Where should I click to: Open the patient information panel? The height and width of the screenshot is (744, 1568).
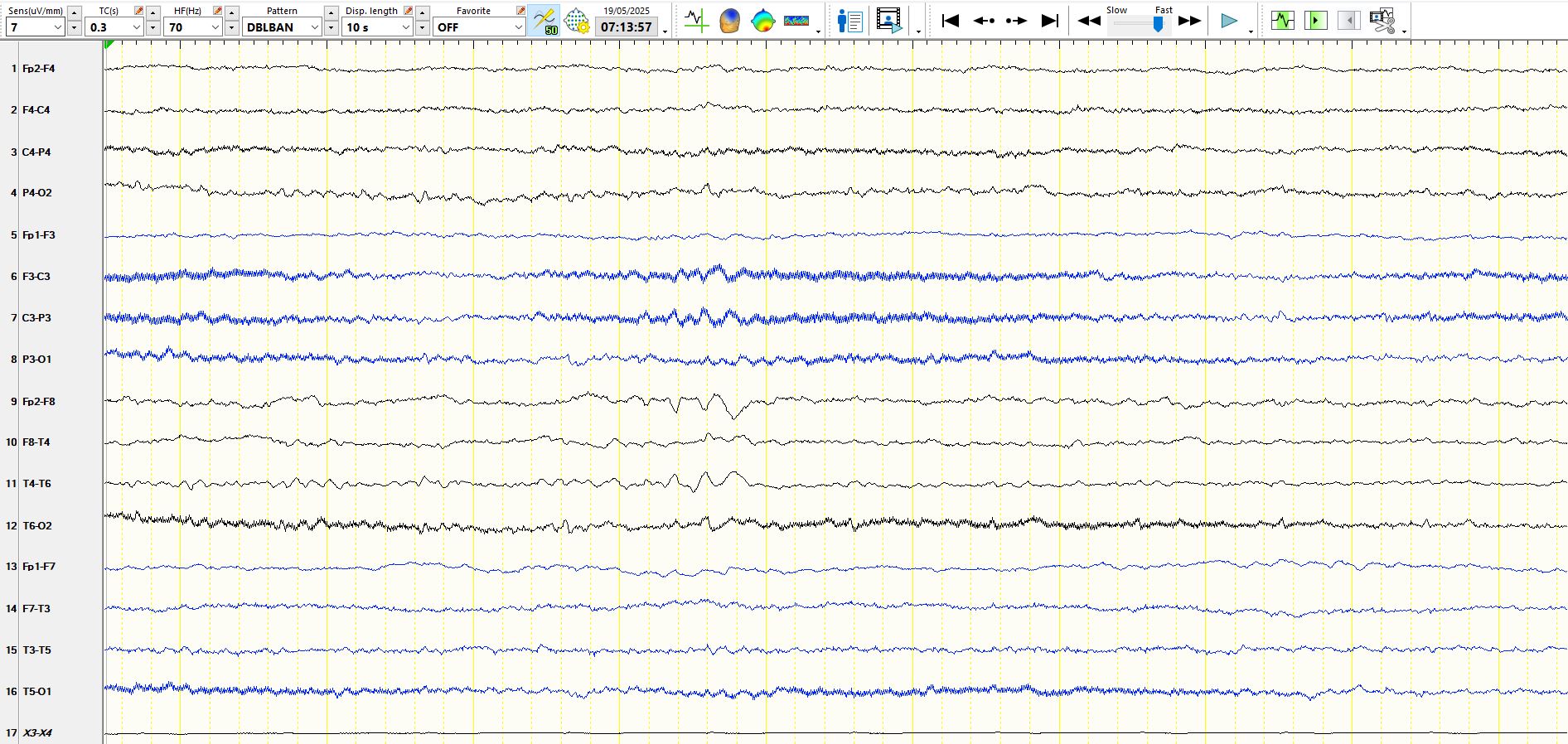(x=849, y=21)
